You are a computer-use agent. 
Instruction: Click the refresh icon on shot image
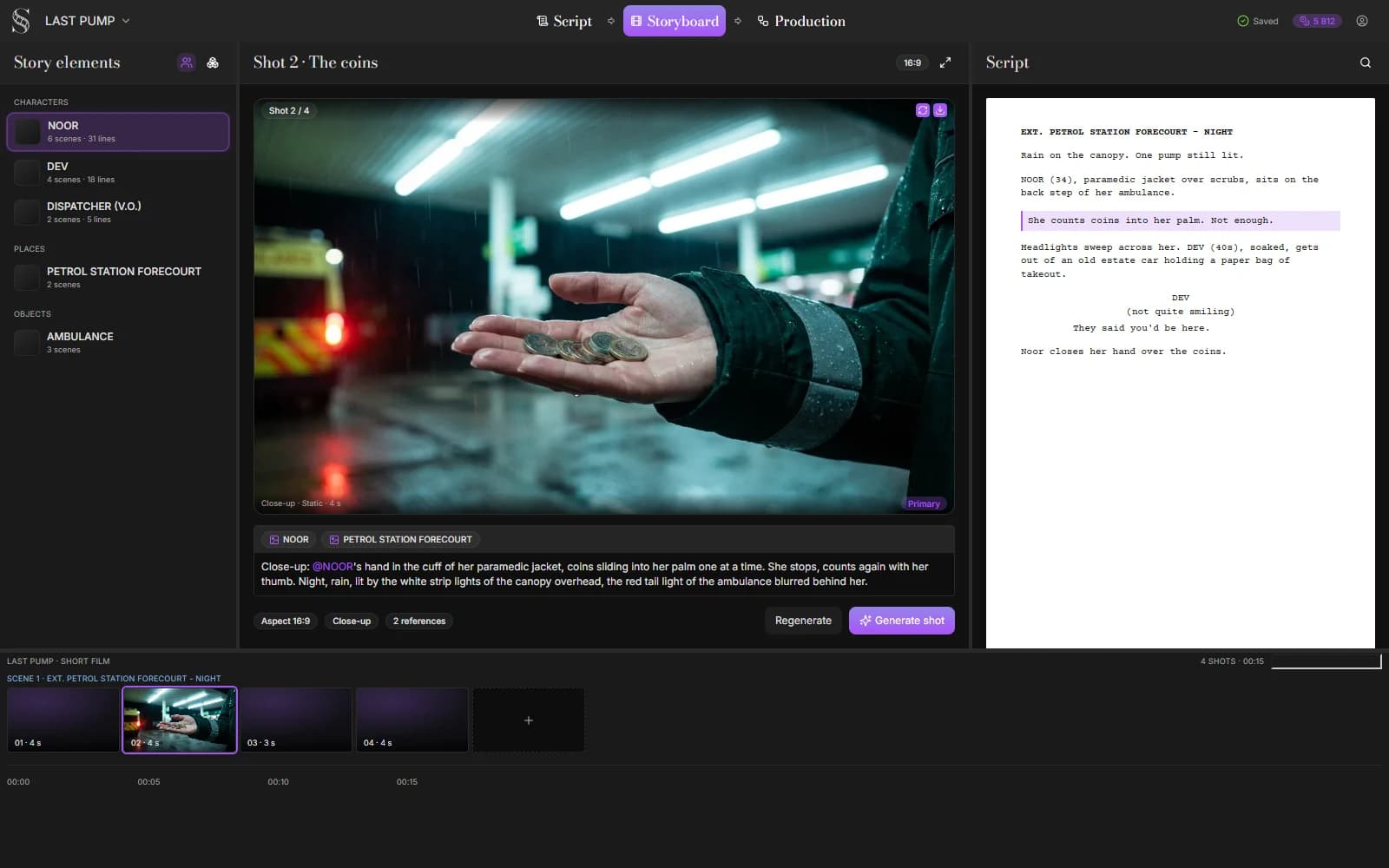click(923, 110)
